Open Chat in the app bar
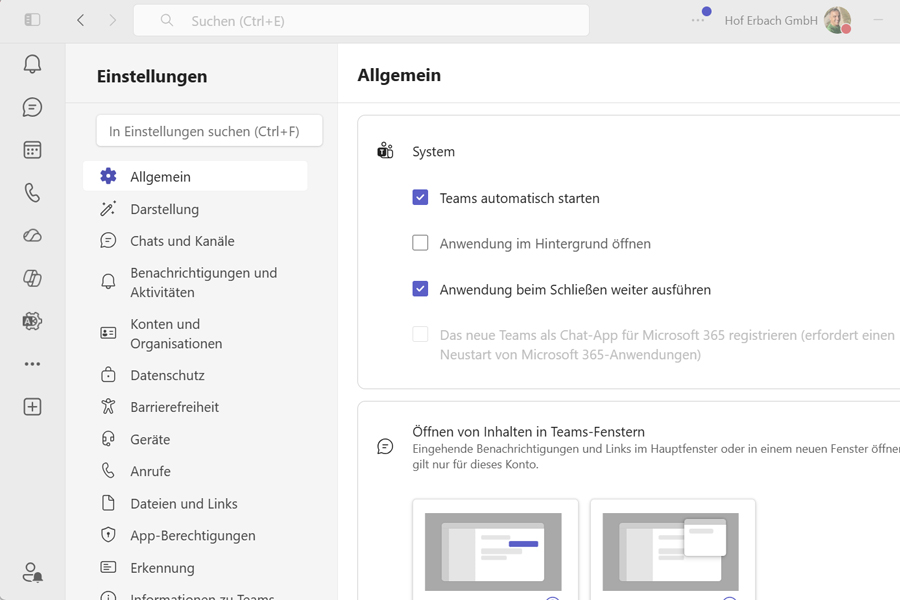900x600 pixels. coord(32,107)
